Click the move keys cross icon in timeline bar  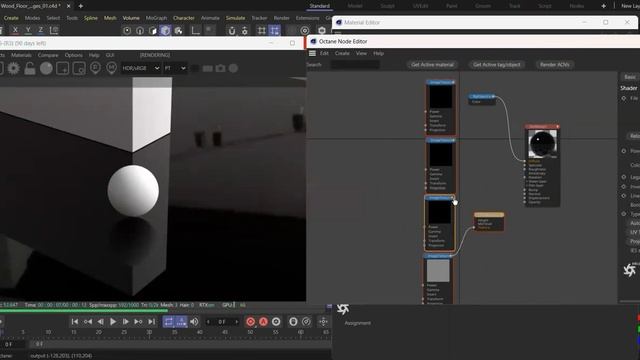(323, 322)
